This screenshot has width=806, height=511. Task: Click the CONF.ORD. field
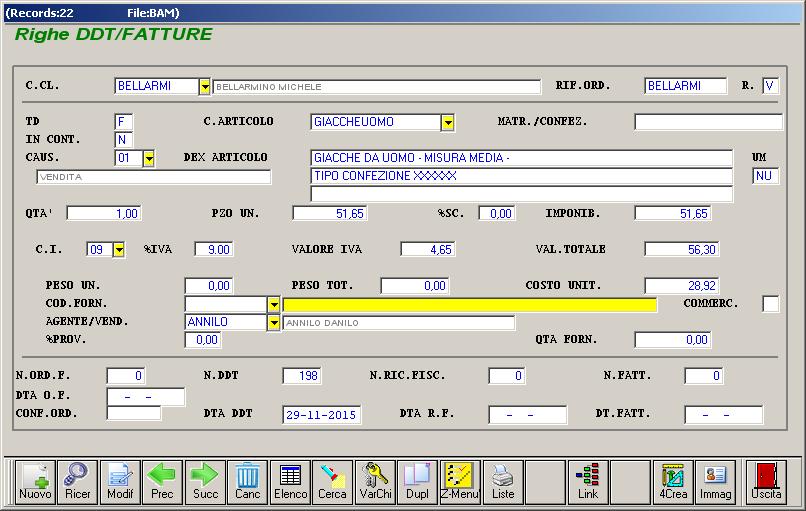(134, 413)
